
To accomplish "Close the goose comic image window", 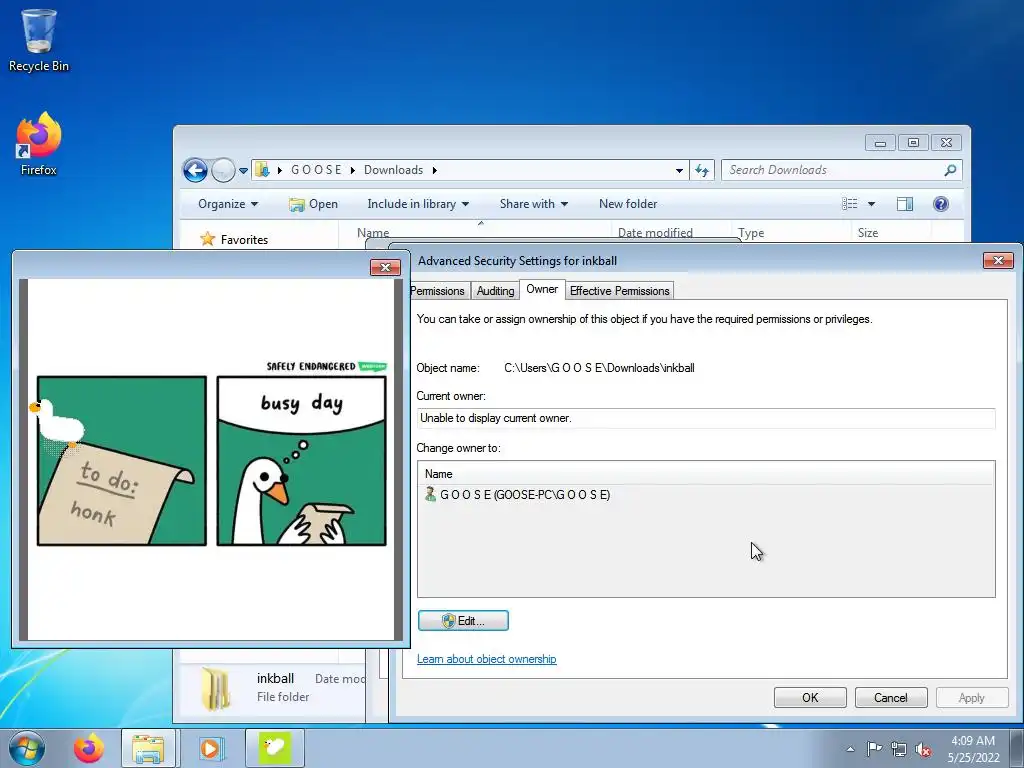I will pyautogui.click(x=385, y=267).
